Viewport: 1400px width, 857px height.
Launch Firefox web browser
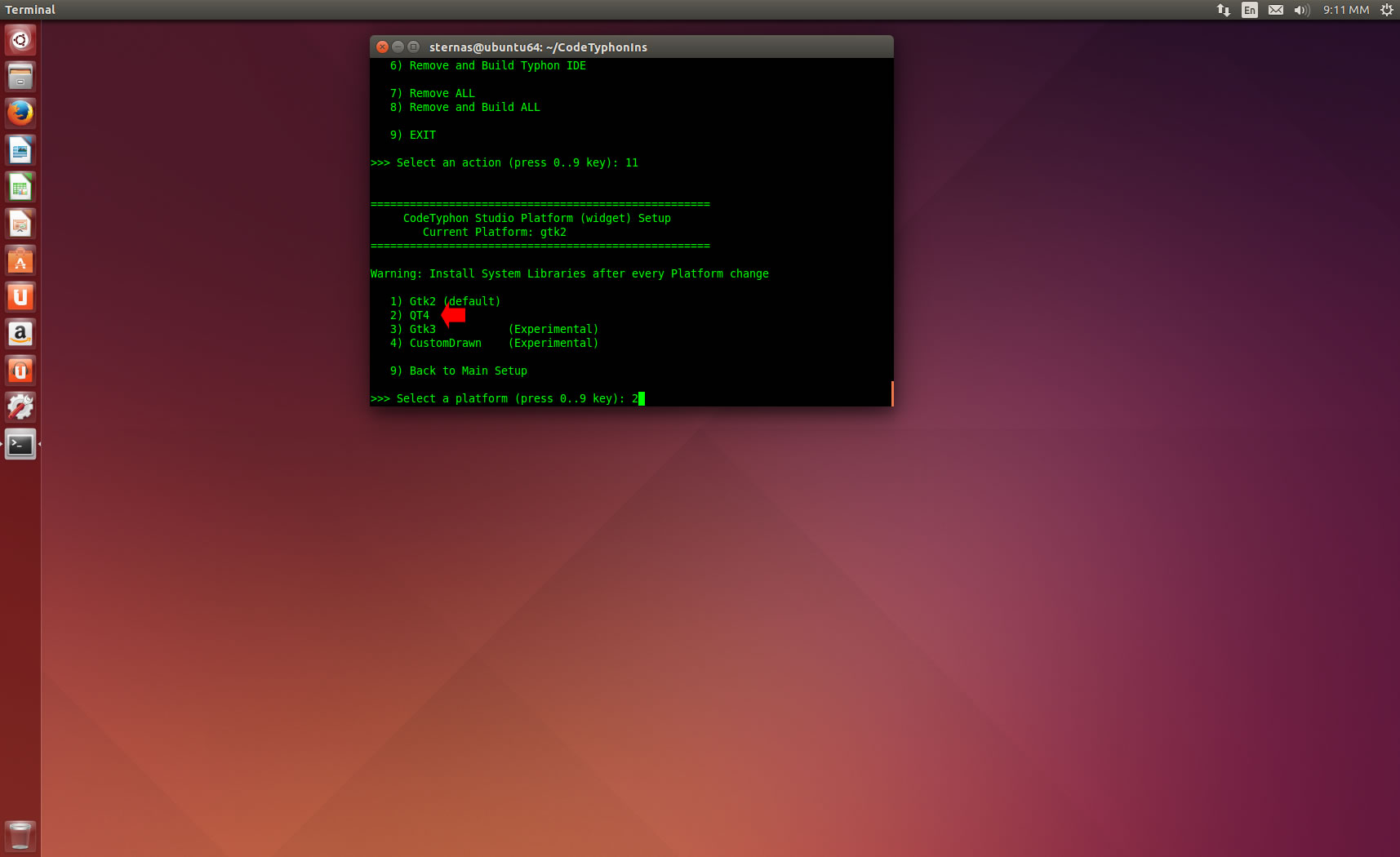[20, 113]
